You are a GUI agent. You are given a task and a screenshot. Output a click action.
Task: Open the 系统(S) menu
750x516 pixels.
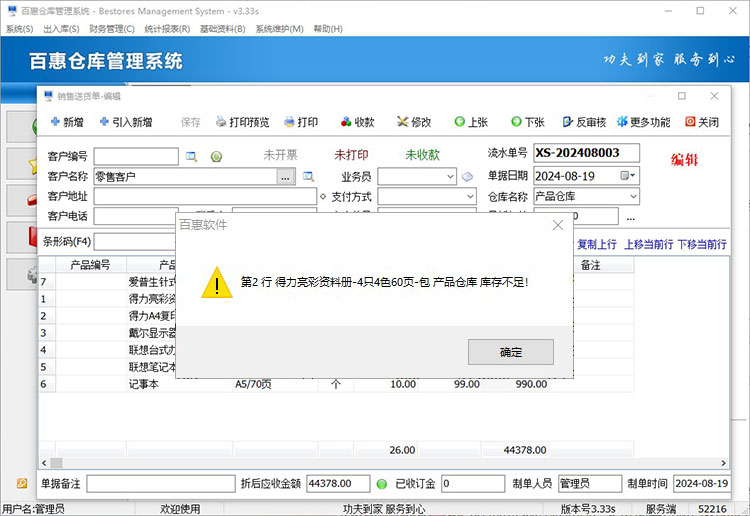click(x=20, y=29)
